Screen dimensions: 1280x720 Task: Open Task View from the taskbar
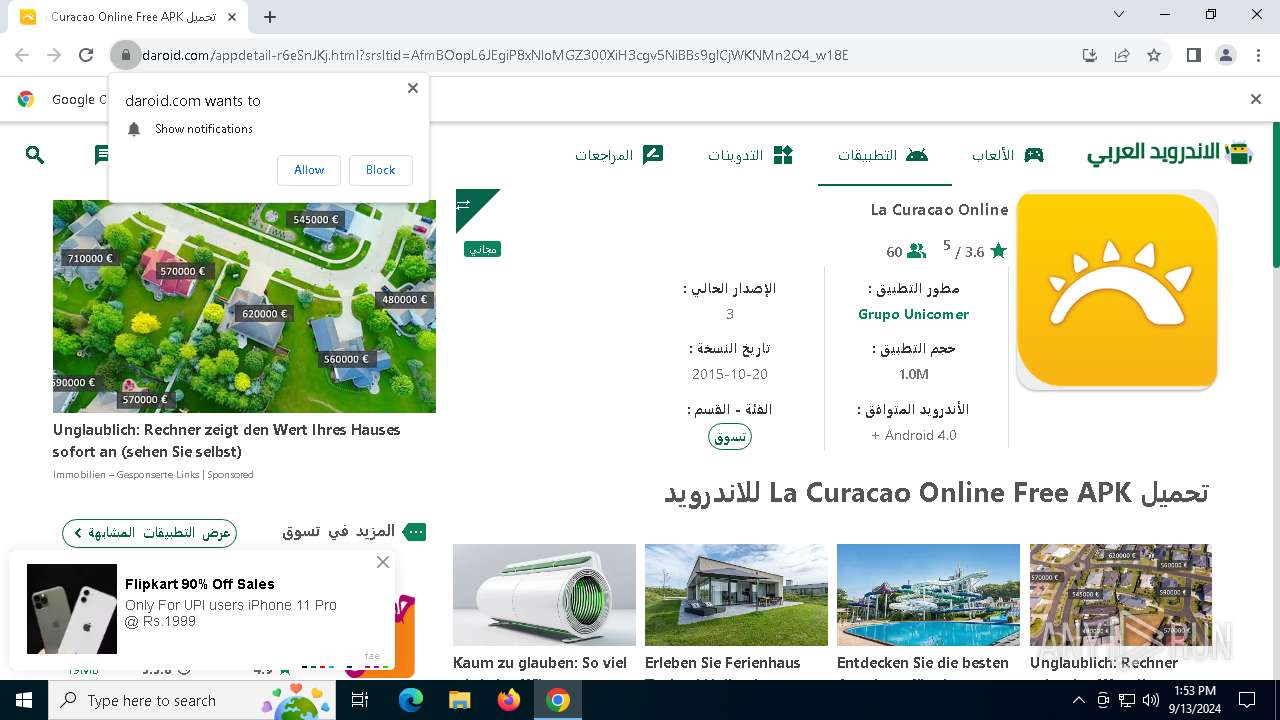[360, 700]
